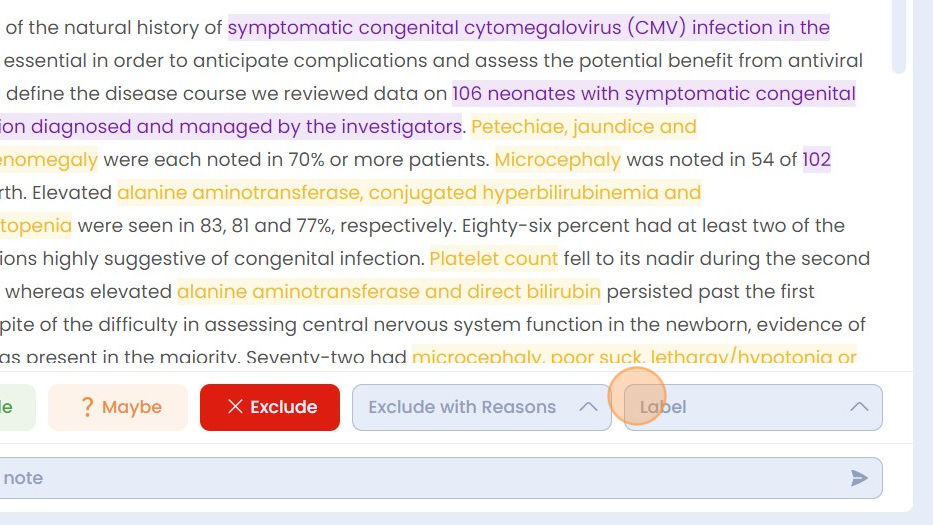The image size is (933, 525).
Task: Click the send note arrow icon
Action: pyautogui.click(x=859, y=478)
